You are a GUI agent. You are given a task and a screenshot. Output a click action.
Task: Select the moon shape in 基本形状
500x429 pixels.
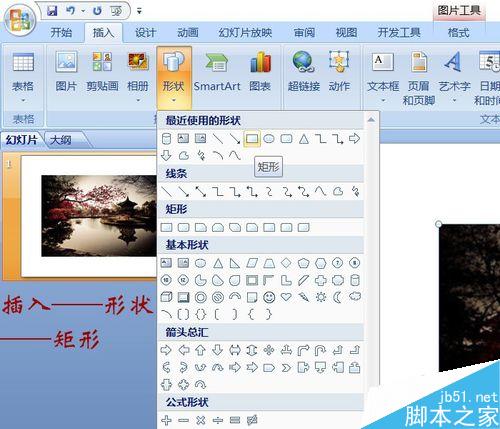pos(337,297)
